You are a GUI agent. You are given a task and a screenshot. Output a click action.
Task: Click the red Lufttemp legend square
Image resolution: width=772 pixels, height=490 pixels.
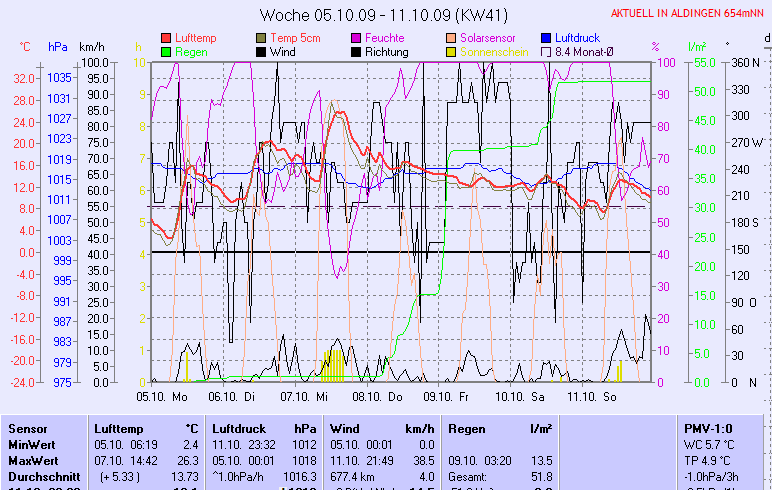[x=166, y=38]
